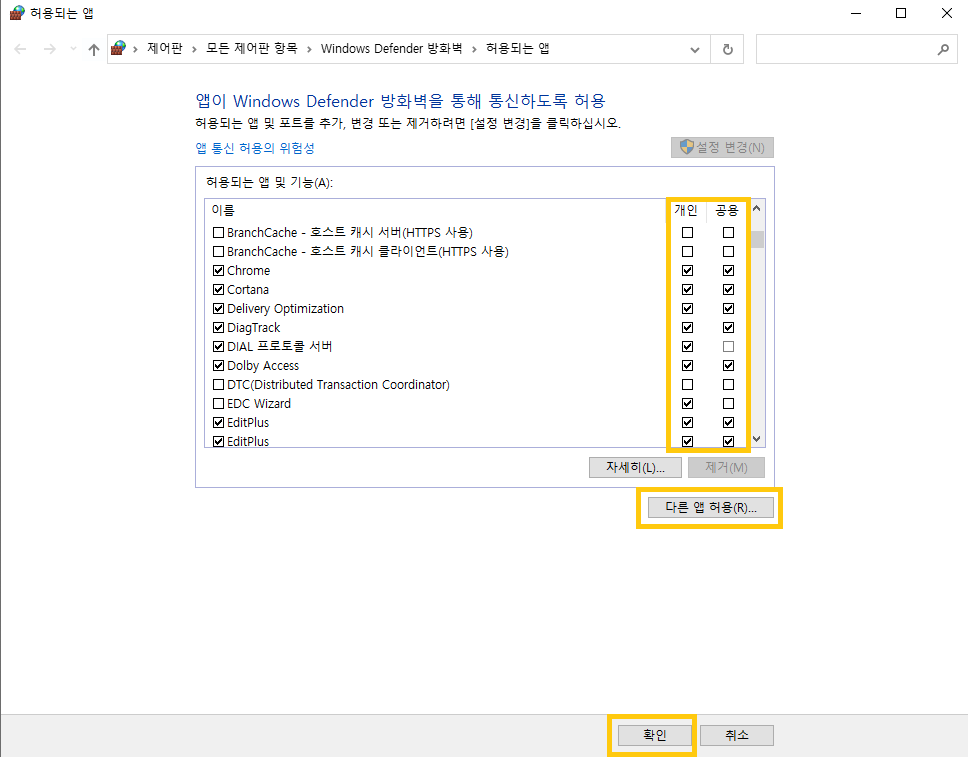The width and height of the screenshot is (968, 757).
Task: Click 다른 앱 허용(R)... button
Action: (x=711, y=508)
